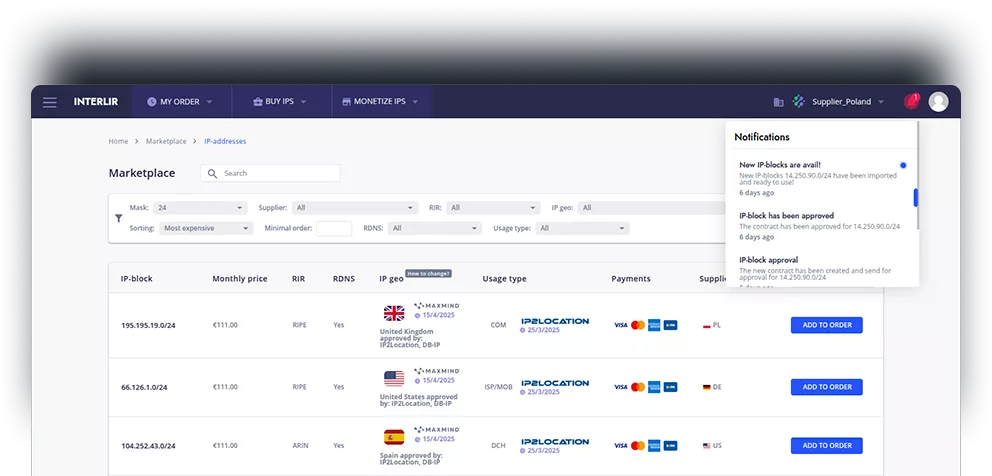Click the United Kingdom flag icon

click(x=394, y=313)
